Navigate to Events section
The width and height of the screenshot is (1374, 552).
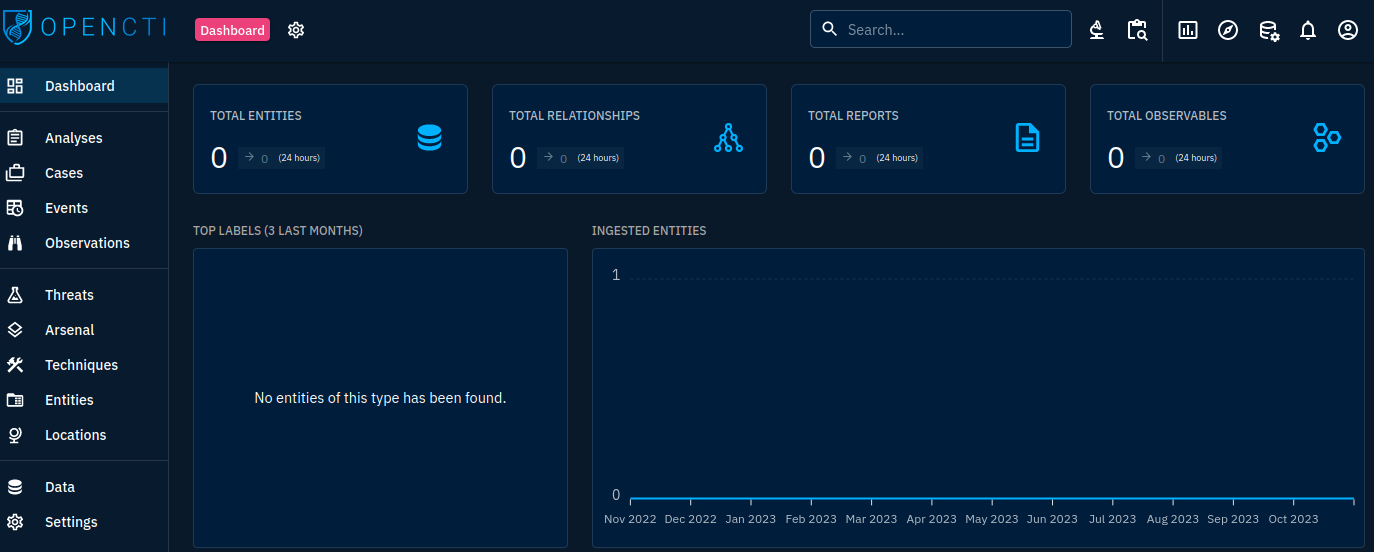[x=66, y=208]
